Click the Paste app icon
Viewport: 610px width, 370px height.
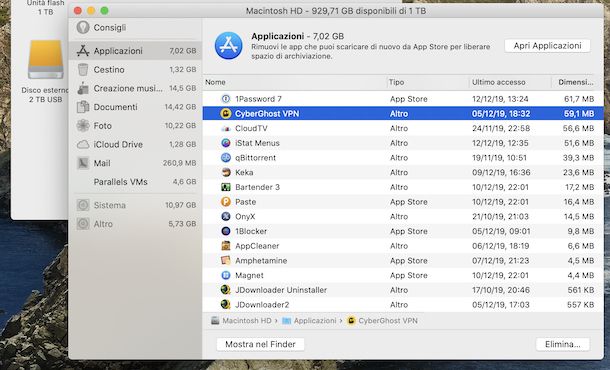[226, 202]
